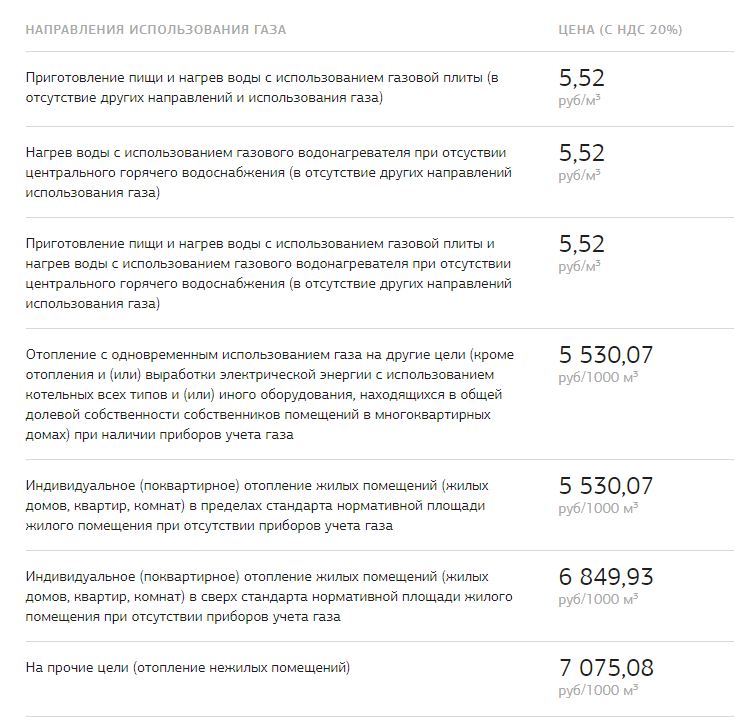Click second row's 5,52 price
The image size is (742, 723).
tap(582, 153)
